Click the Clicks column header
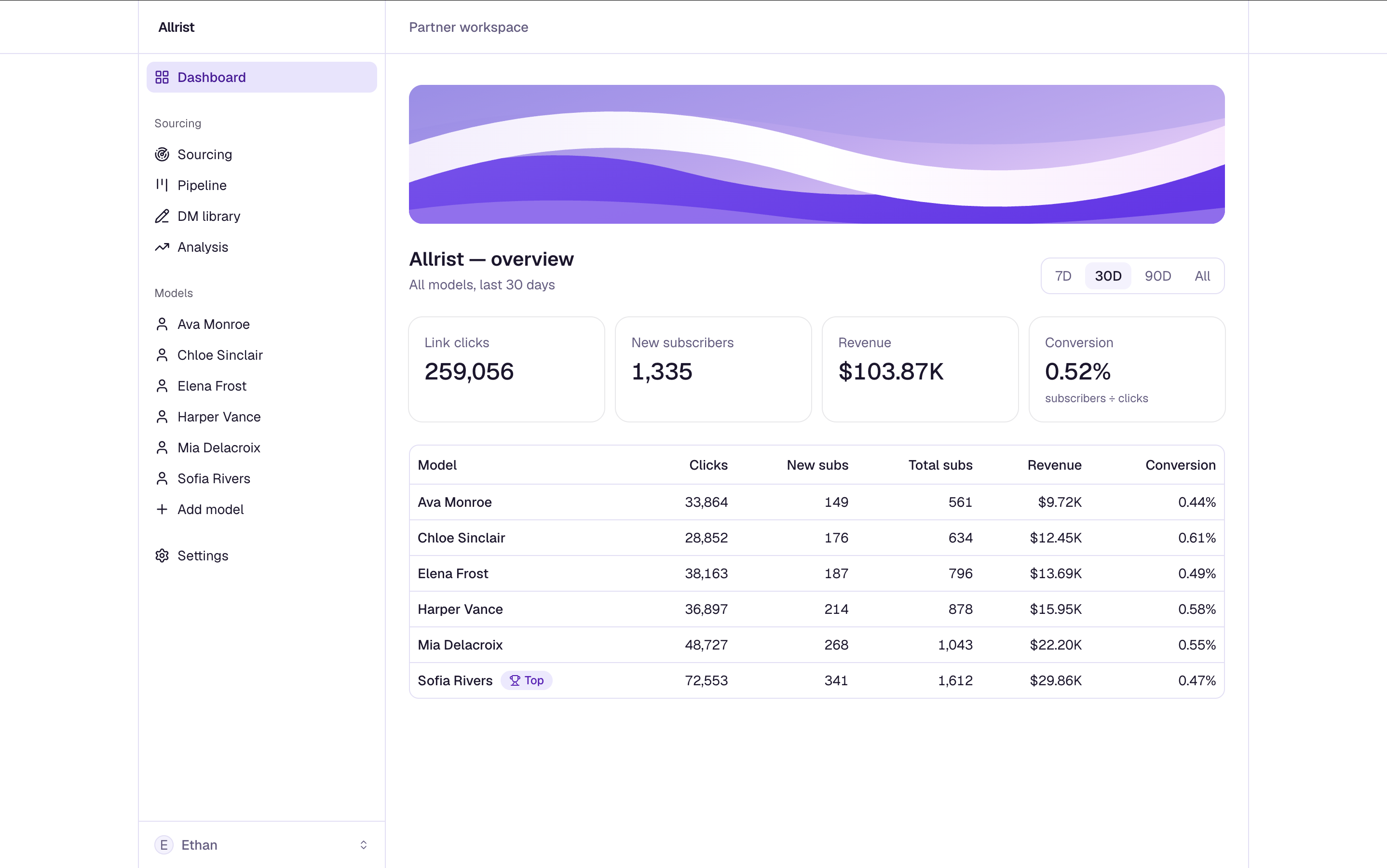 point(708,465)
